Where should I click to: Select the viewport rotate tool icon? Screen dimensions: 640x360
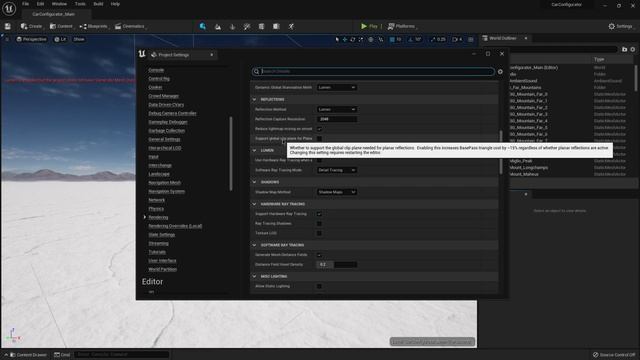tap(353, 40)
